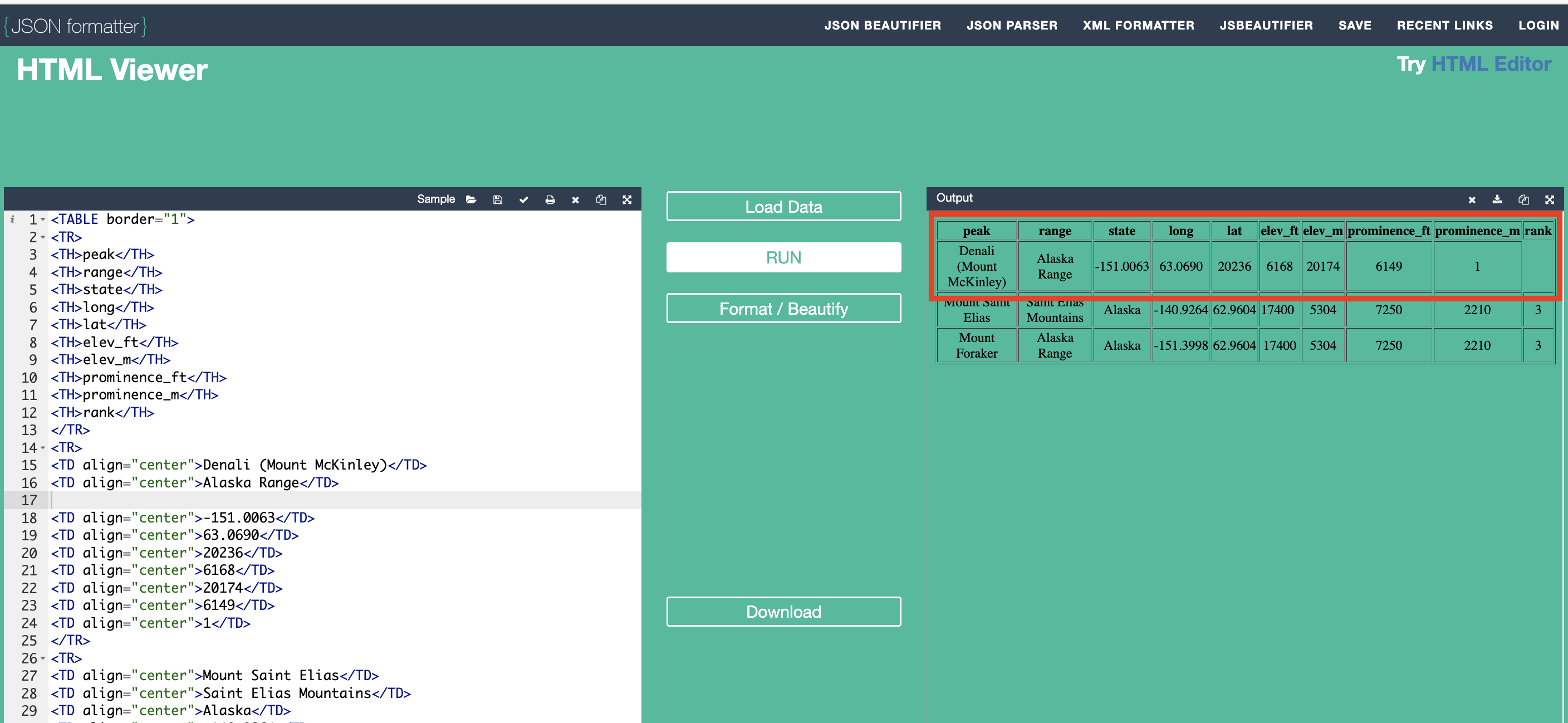Open file via folder icon in editor toolbar
Screen dimensions: 1568x723
coord(471,200)
